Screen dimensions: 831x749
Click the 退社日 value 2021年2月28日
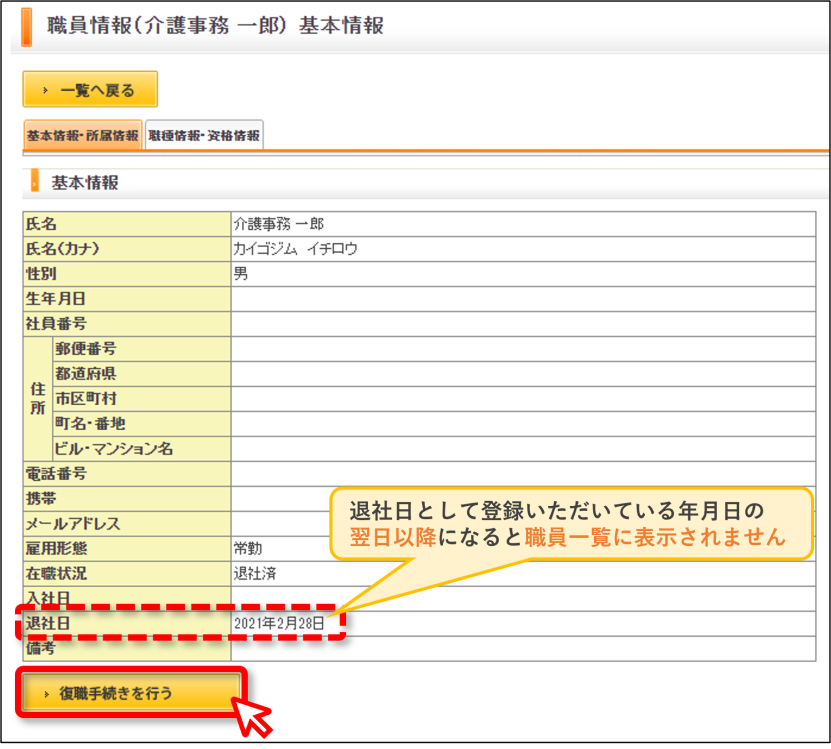[x=279, y=623]
